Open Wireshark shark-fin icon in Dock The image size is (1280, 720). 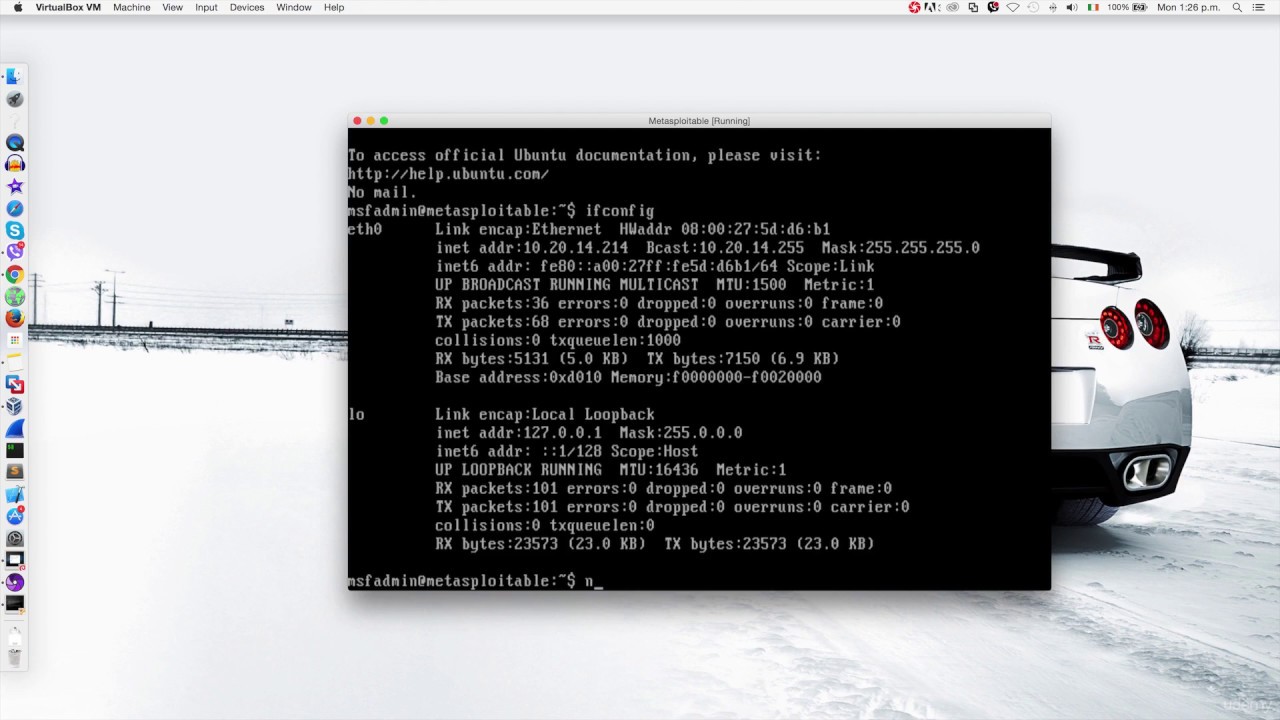pyautogui.click(x=14, y=429)
